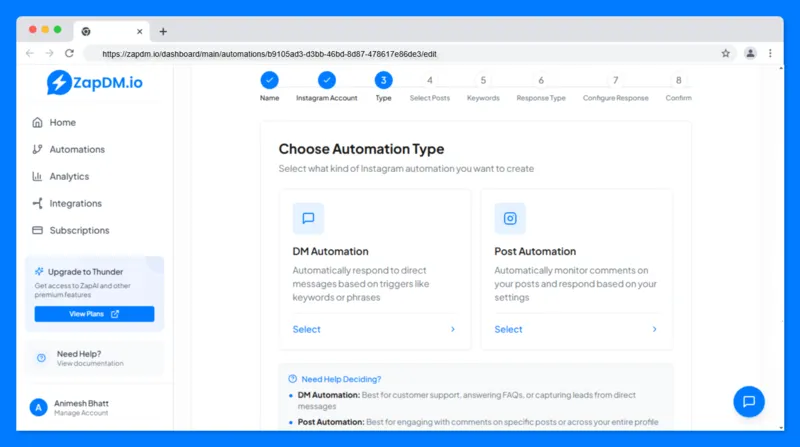Click step 3 Type circle
The width and height of the screenshot is (800, 447).
(x=384, y=80)
